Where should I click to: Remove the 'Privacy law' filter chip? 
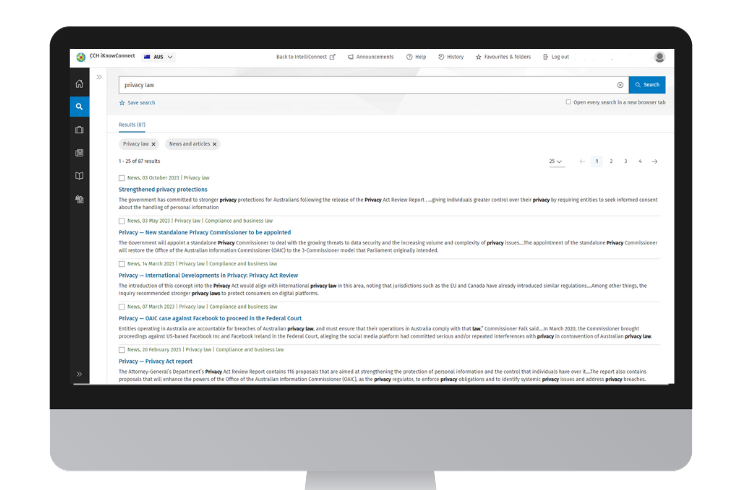click(x=153, y=144)
